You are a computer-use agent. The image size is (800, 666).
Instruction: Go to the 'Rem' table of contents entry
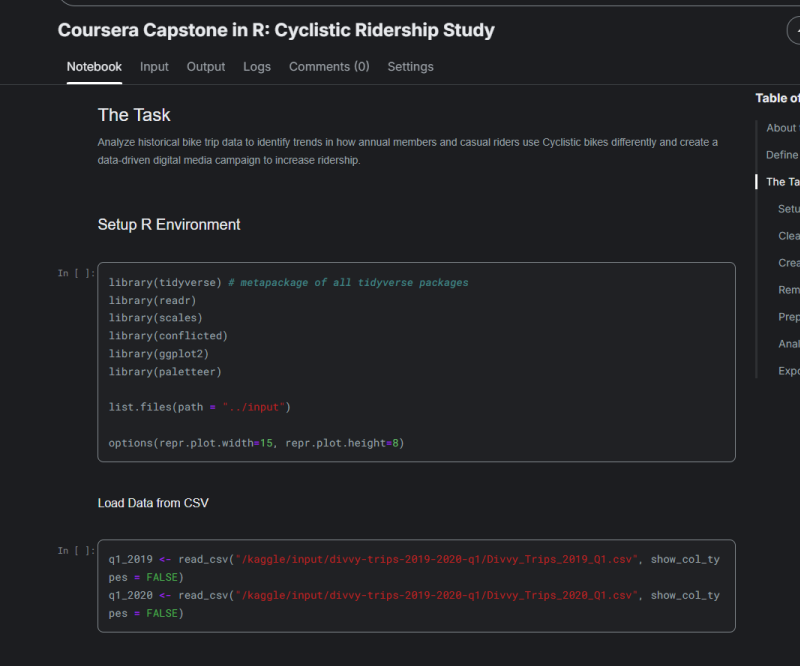[x=789, y=290]
